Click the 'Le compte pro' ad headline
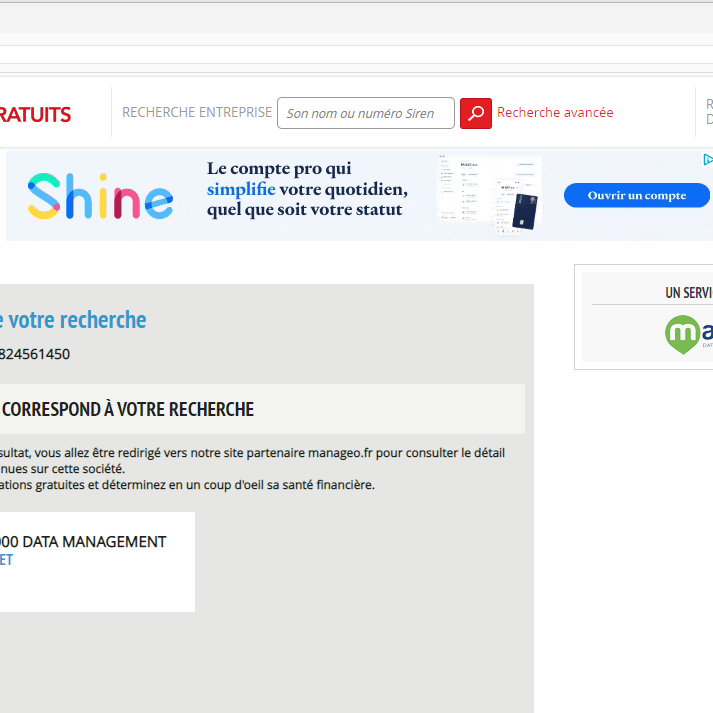 click(279, 169)
